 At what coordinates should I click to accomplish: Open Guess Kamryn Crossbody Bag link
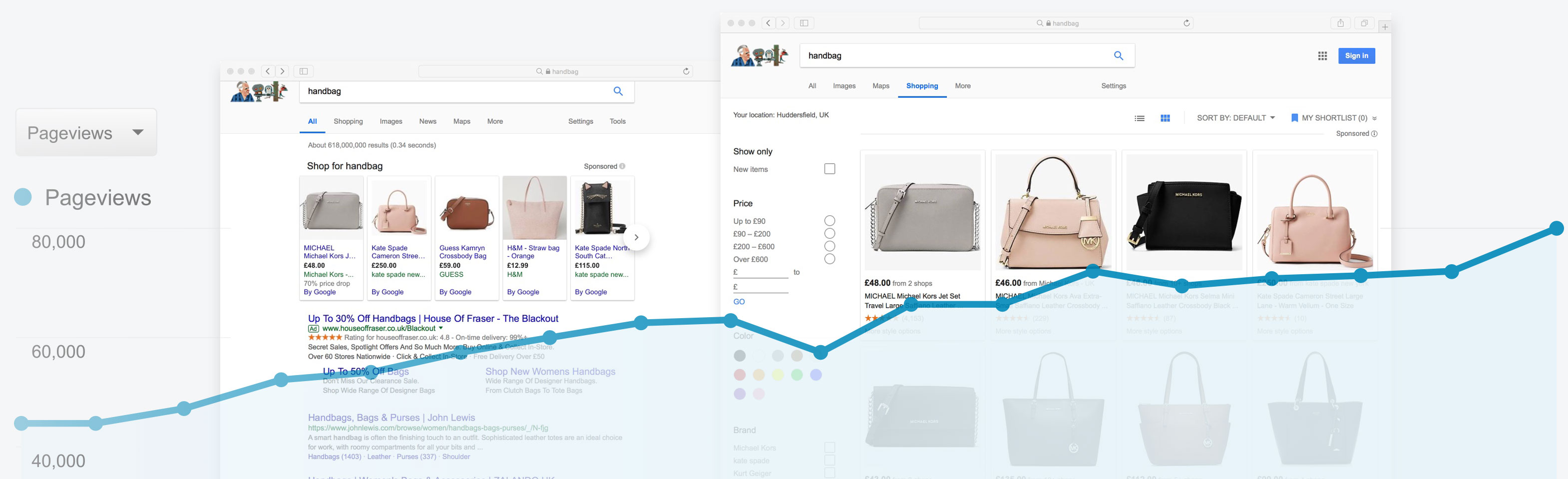click(462, 252)
